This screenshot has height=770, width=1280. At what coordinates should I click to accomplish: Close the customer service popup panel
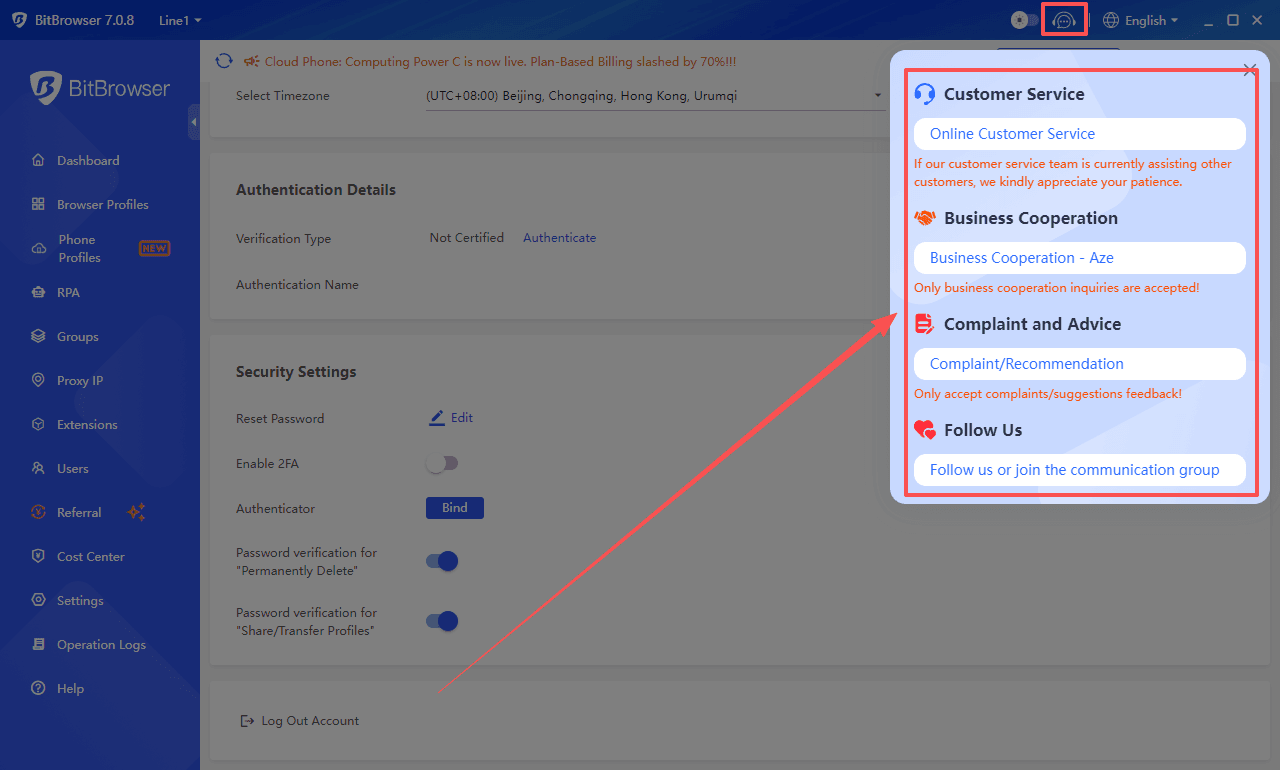point(1249,70)
